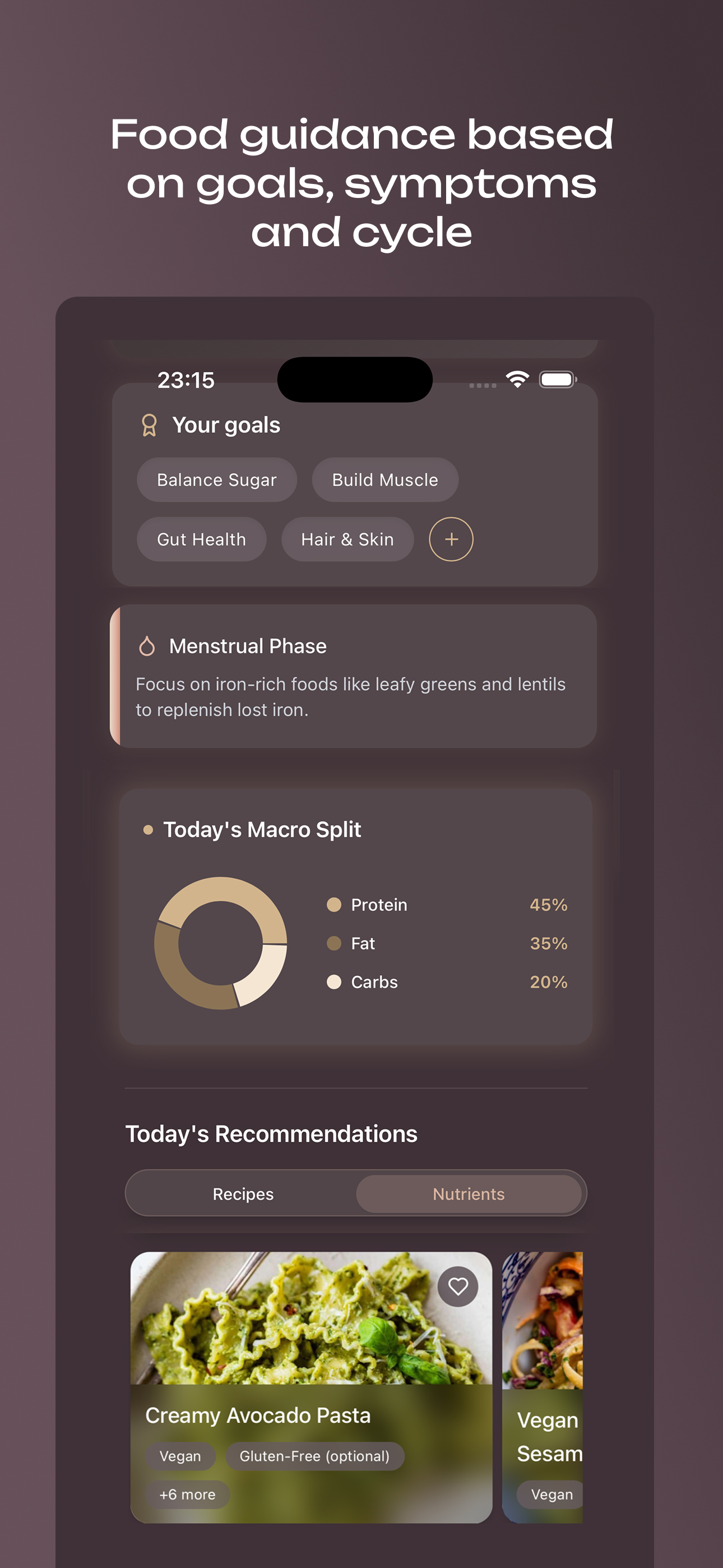Switch to the Recipes tab
Screen dimensions: 723x1568
(x=243, y=1193)
